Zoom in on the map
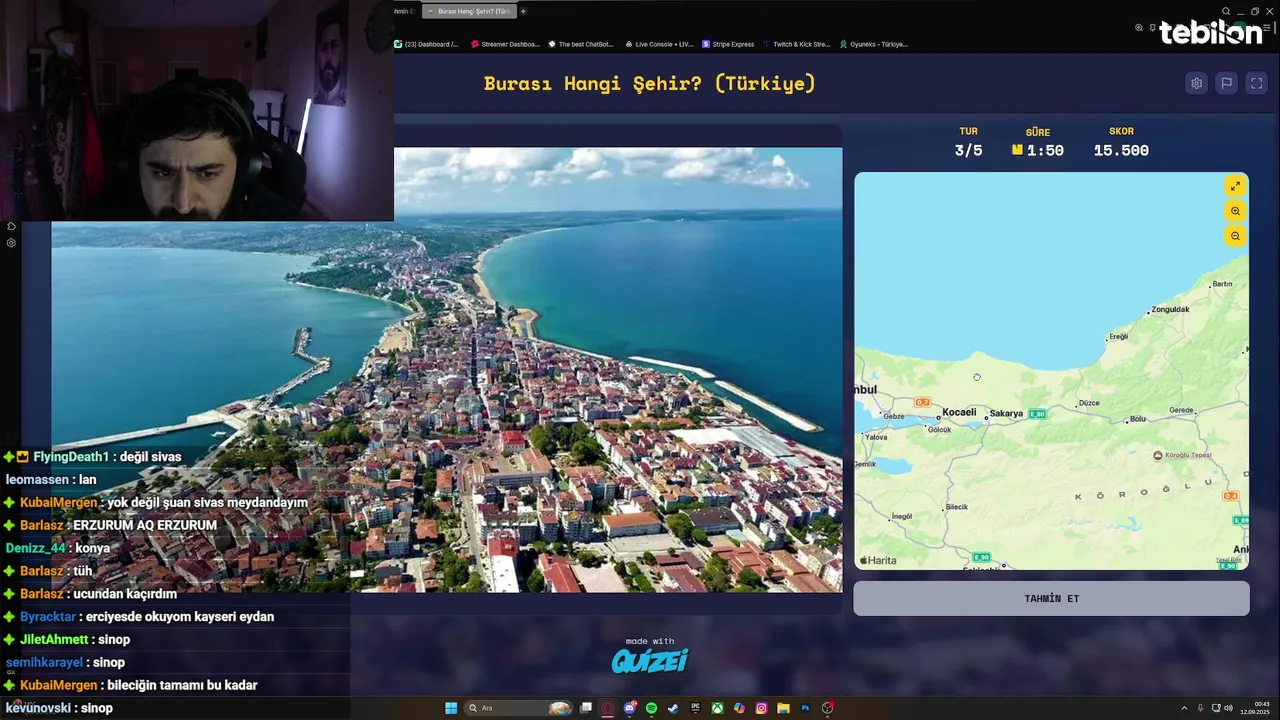The height and width of the screenshot is (720, 1280). (1235, 211)
